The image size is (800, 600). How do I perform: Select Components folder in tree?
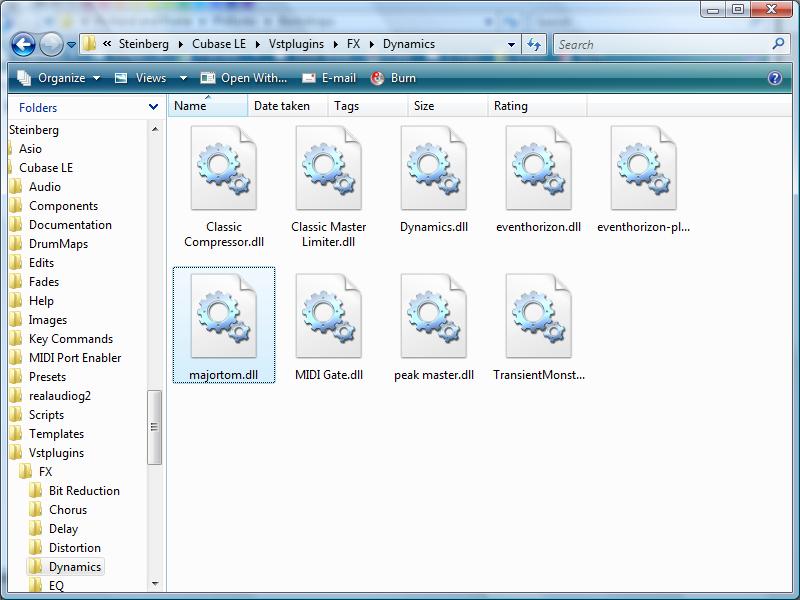[63, 206]
